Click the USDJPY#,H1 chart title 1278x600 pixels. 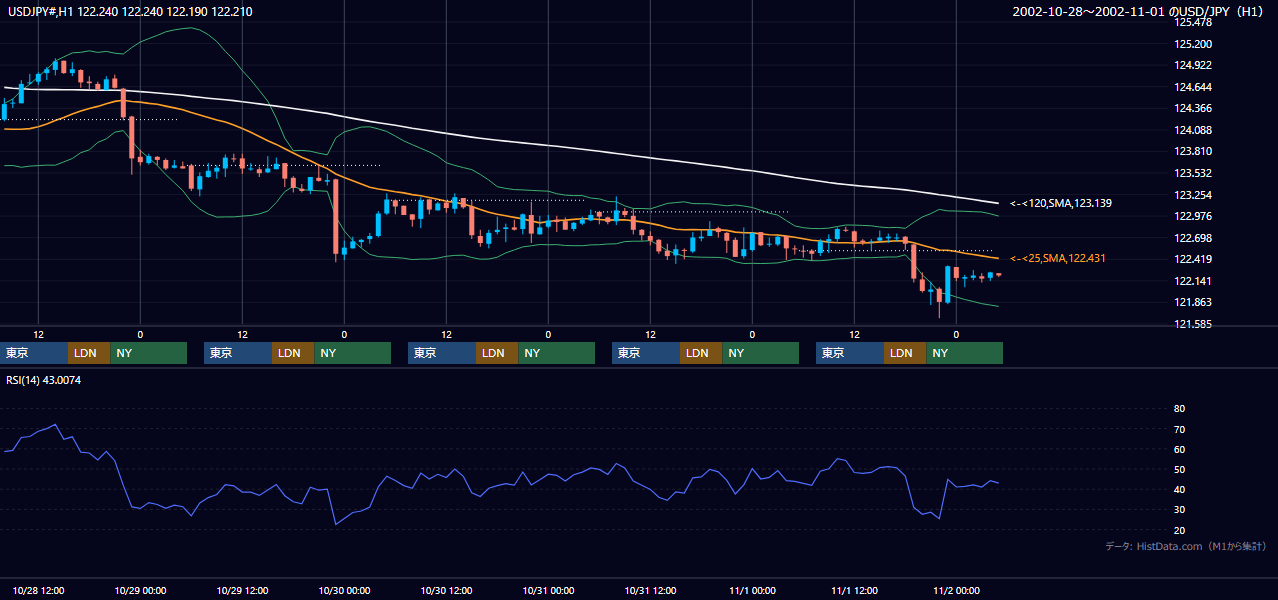128,11
